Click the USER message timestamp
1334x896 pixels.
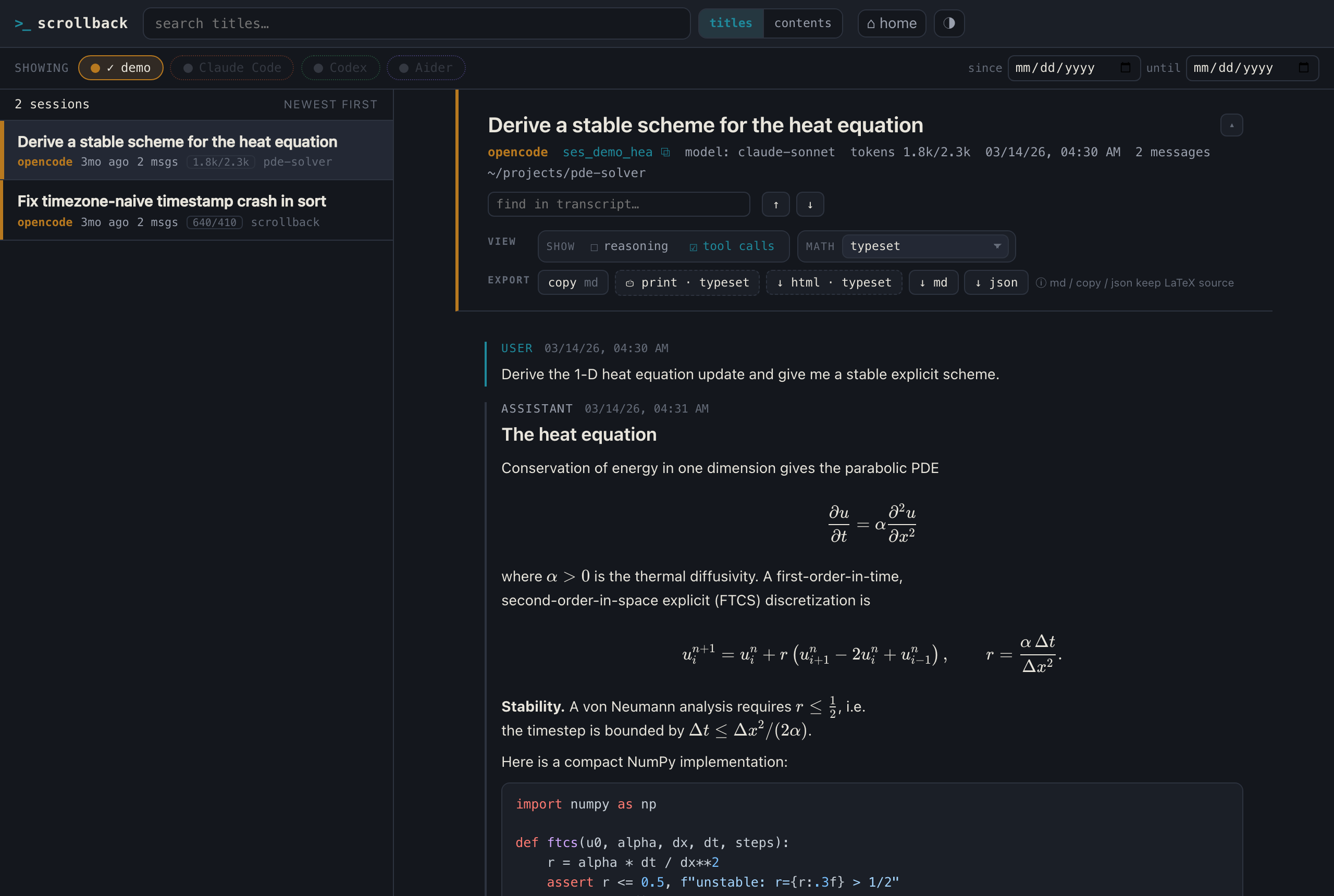click(606, 349)
